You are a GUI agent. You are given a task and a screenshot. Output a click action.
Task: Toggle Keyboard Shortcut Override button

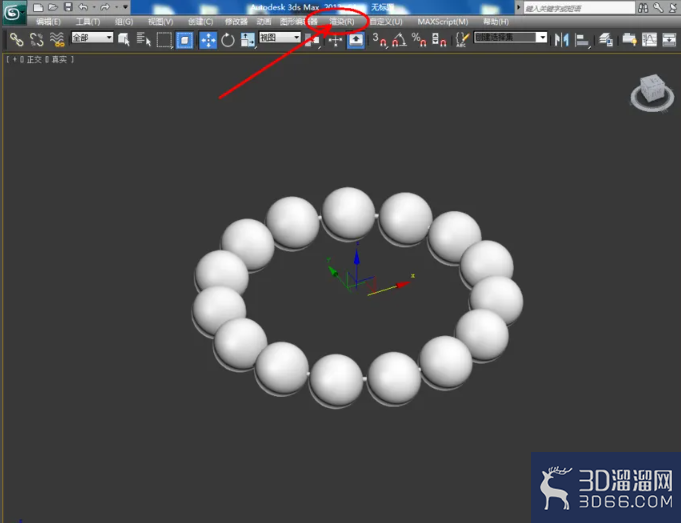click(x=356, y=40)
